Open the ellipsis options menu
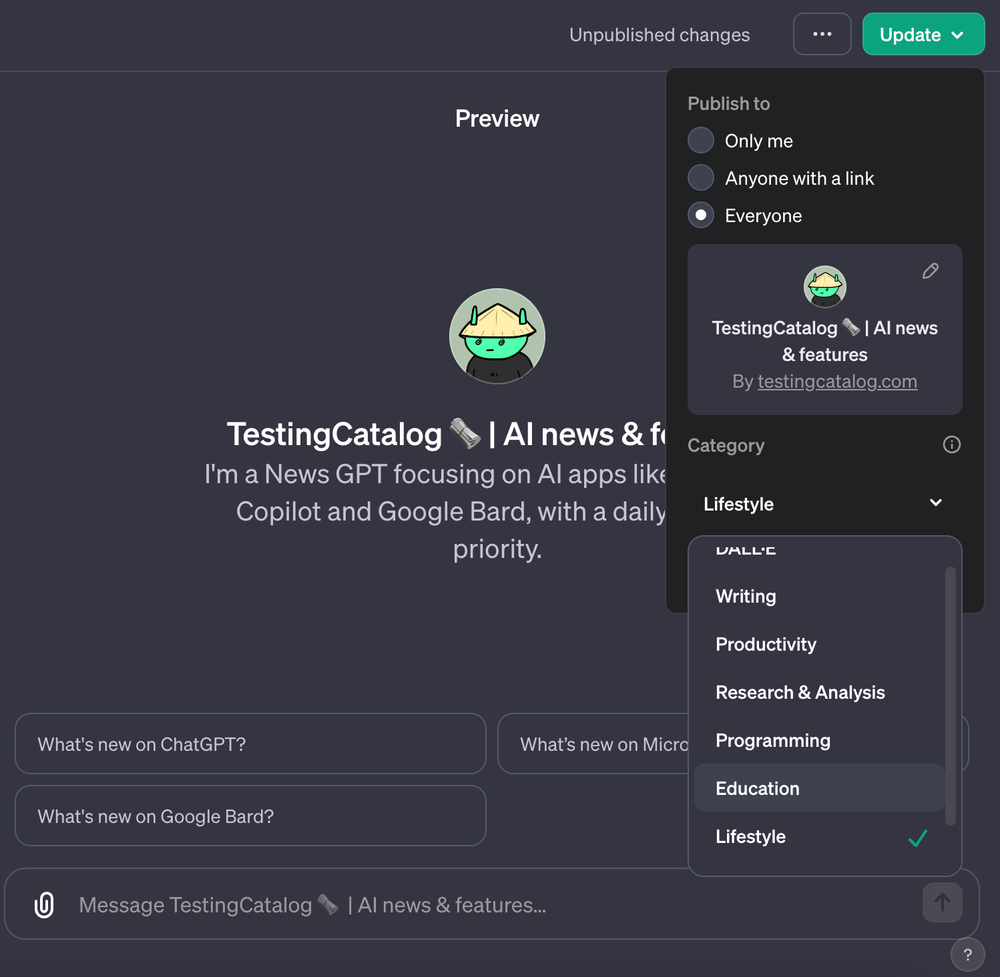 pyautogui.click(x=822, y=33)
